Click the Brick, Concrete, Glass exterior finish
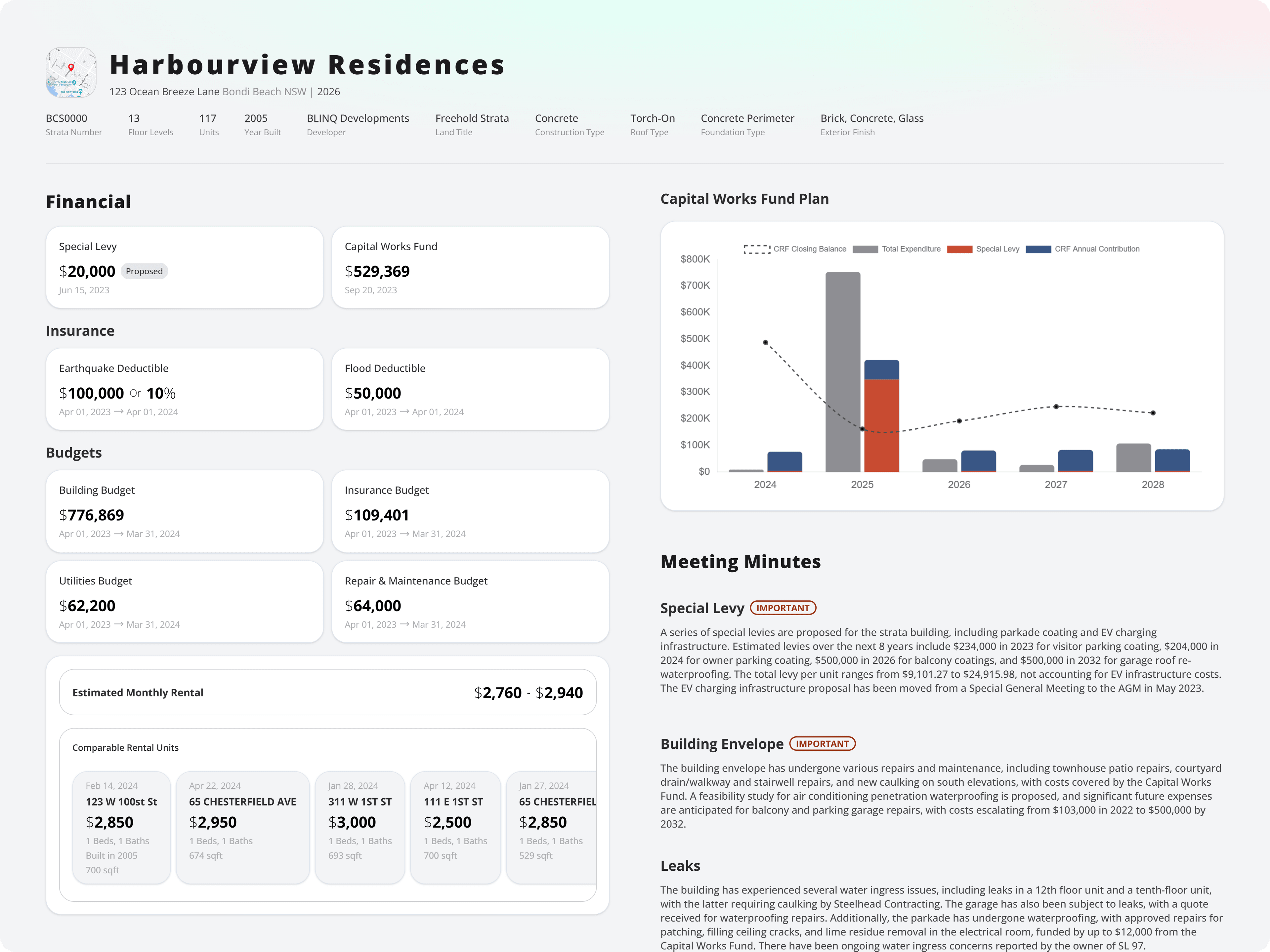The image size is (1270, 952). [x=872, y=118]
